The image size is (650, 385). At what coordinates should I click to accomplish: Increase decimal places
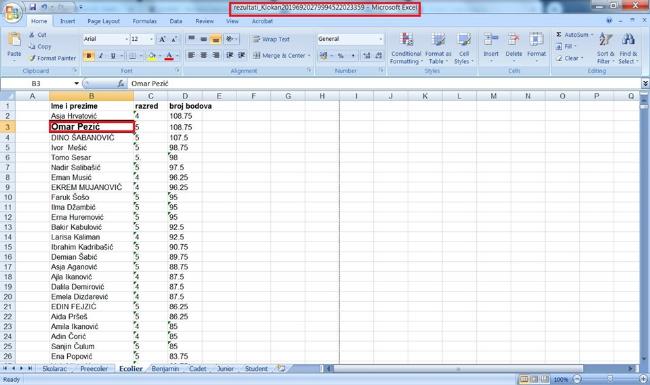click(366, 56)
